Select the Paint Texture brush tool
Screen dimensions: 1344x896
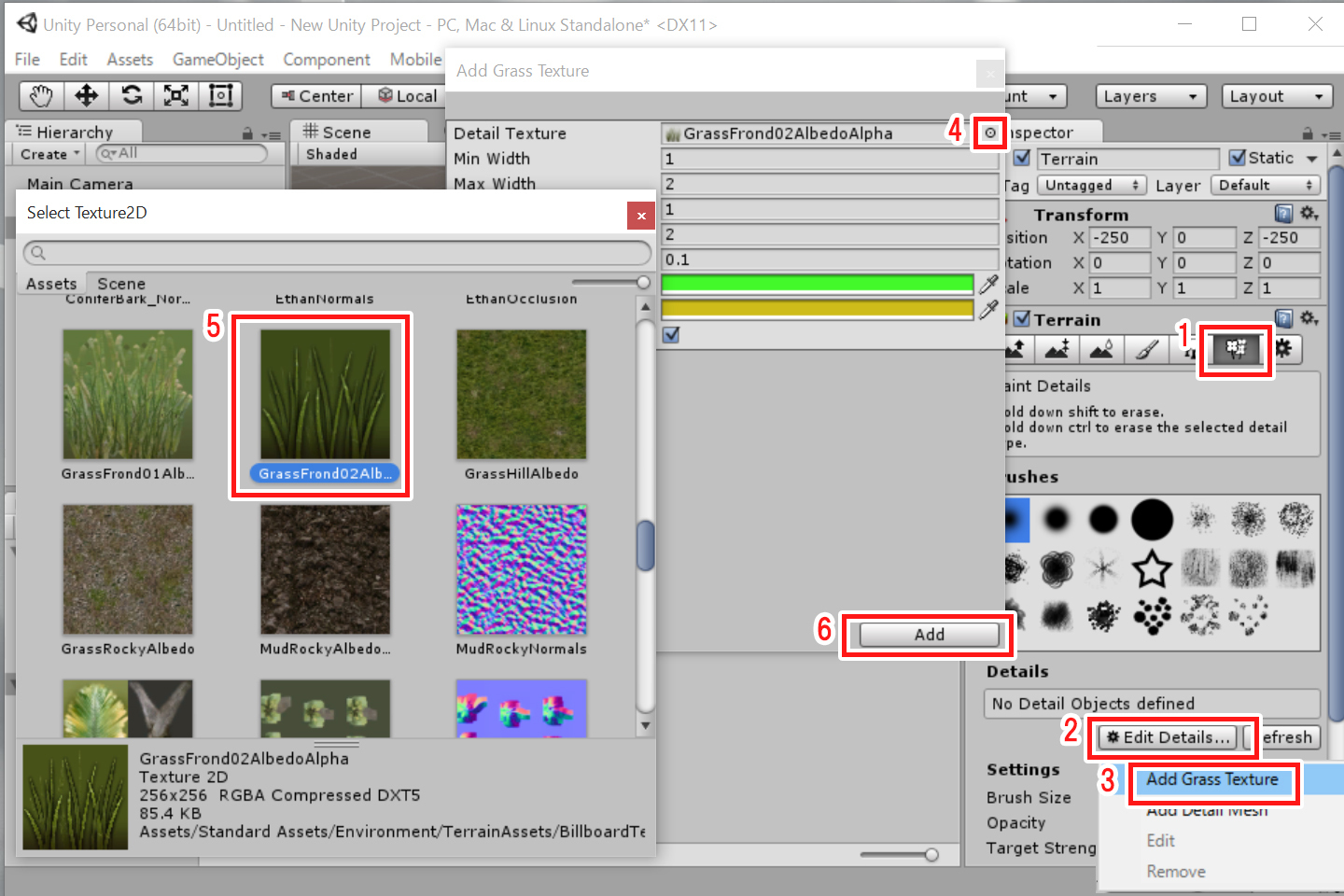[1147, 349]
